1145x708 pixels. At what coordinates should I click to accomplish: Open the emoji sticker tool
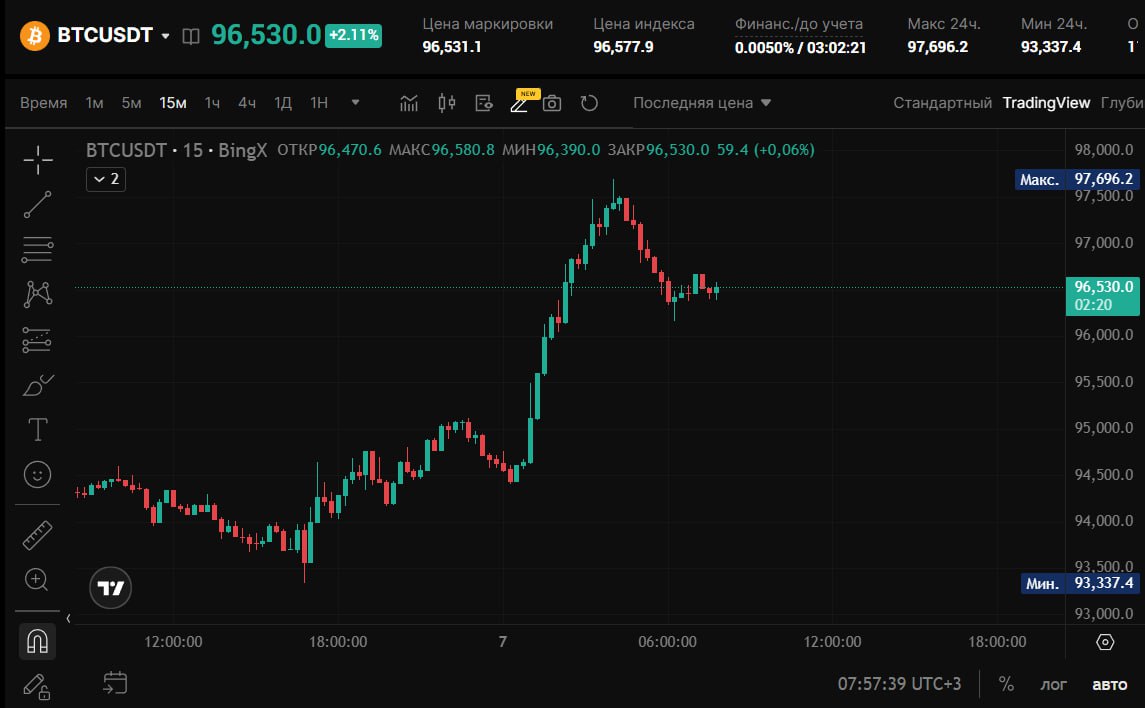click(37, 474)
